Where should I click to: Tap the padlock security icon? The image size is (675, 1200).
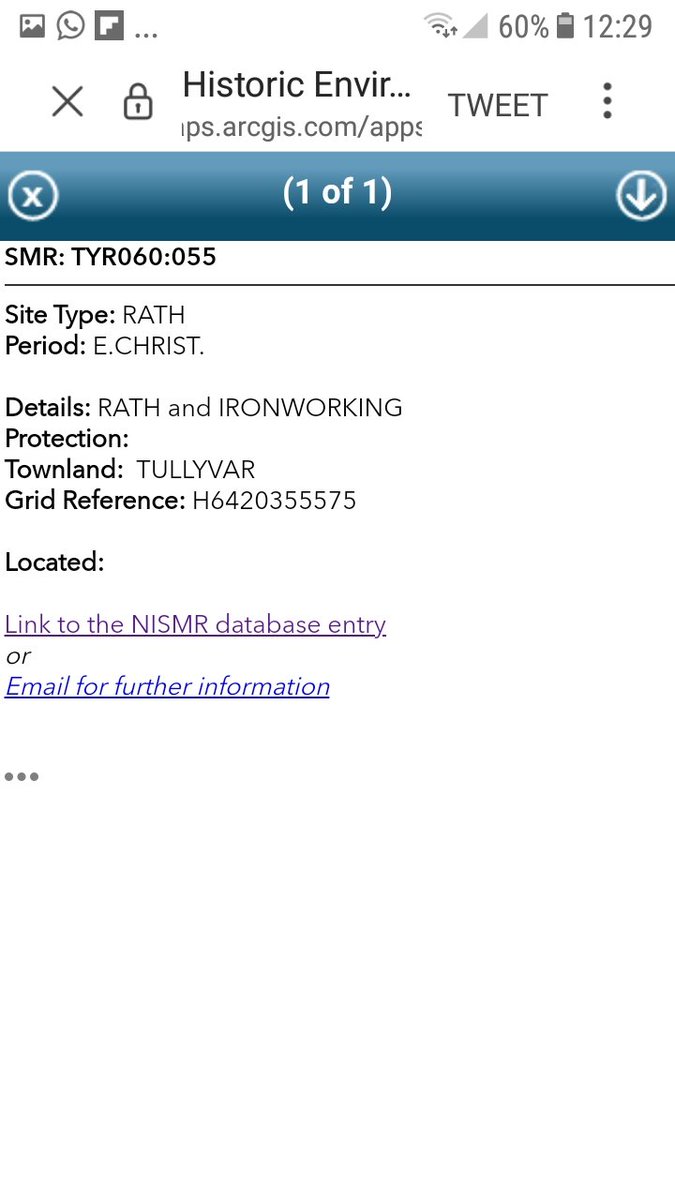click(x=137, y=102)
